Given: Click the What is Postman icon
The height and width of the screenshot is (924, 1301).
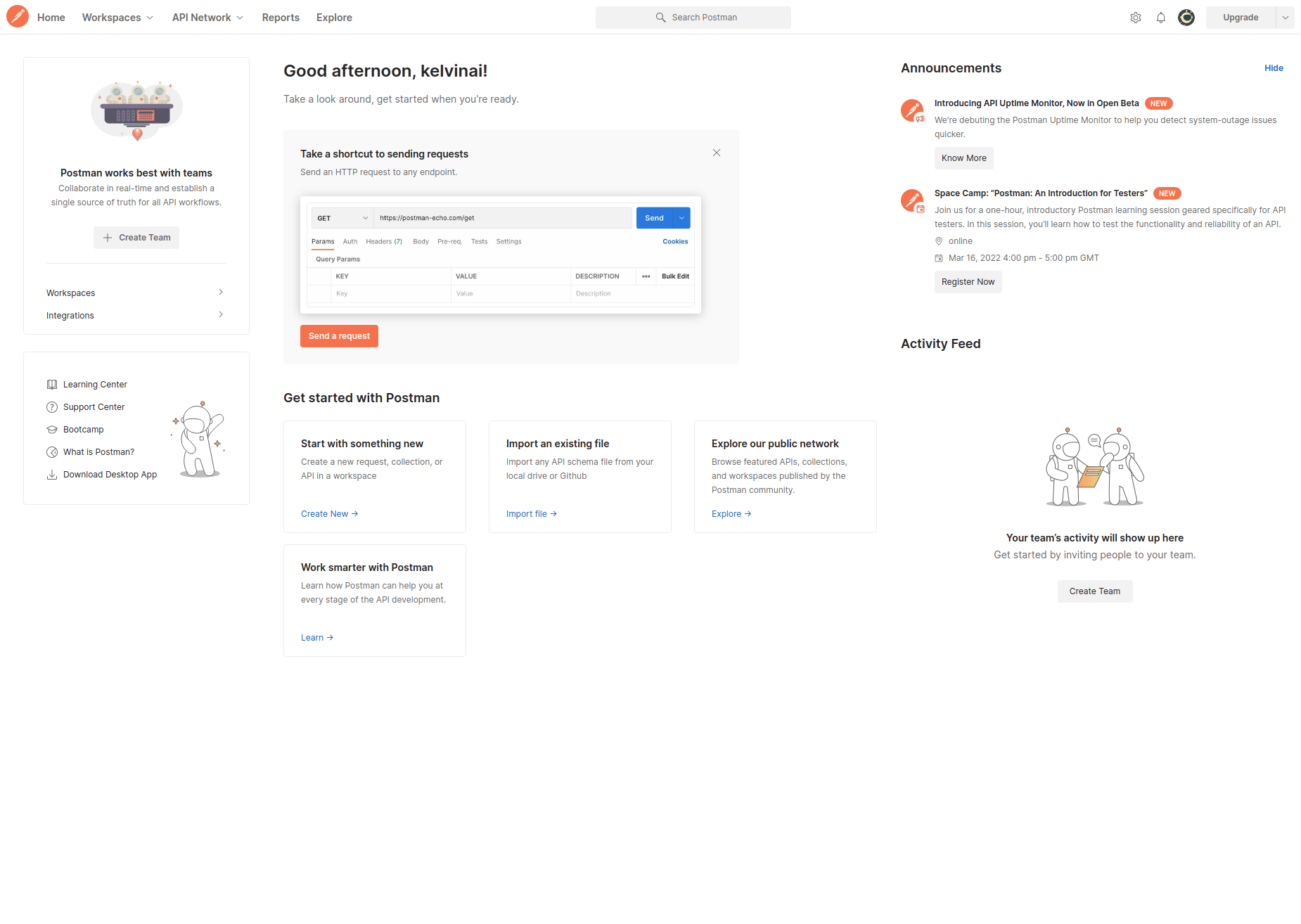Looking at the screenshot, I should 52,452.
